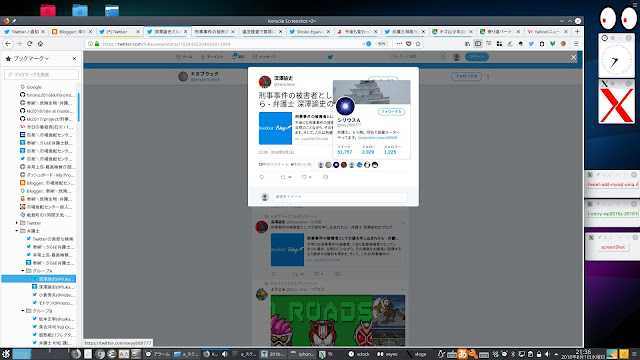Click the bookmarks search field in sidebar
Viewport: 640px width, 360px height.
[41, 74]
